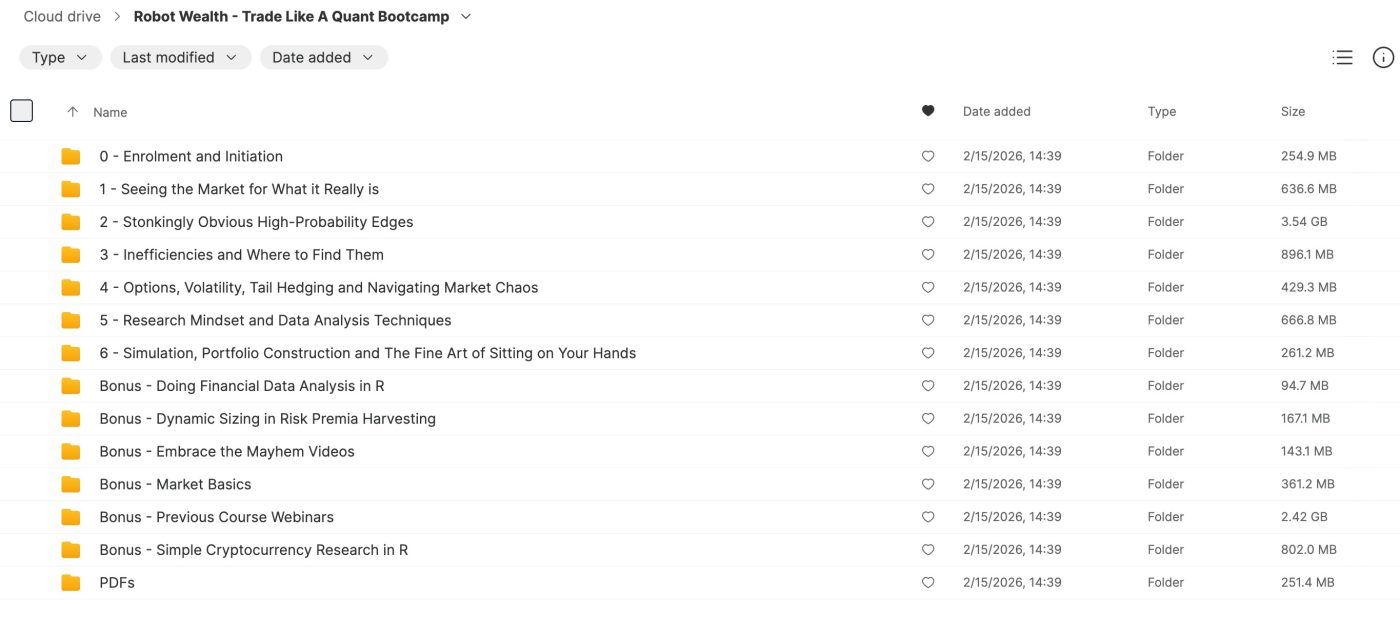Click folder icon for Bonus - Previous Course Webinars
This screenshot has width=1400, height=619.
click(70, 518)
